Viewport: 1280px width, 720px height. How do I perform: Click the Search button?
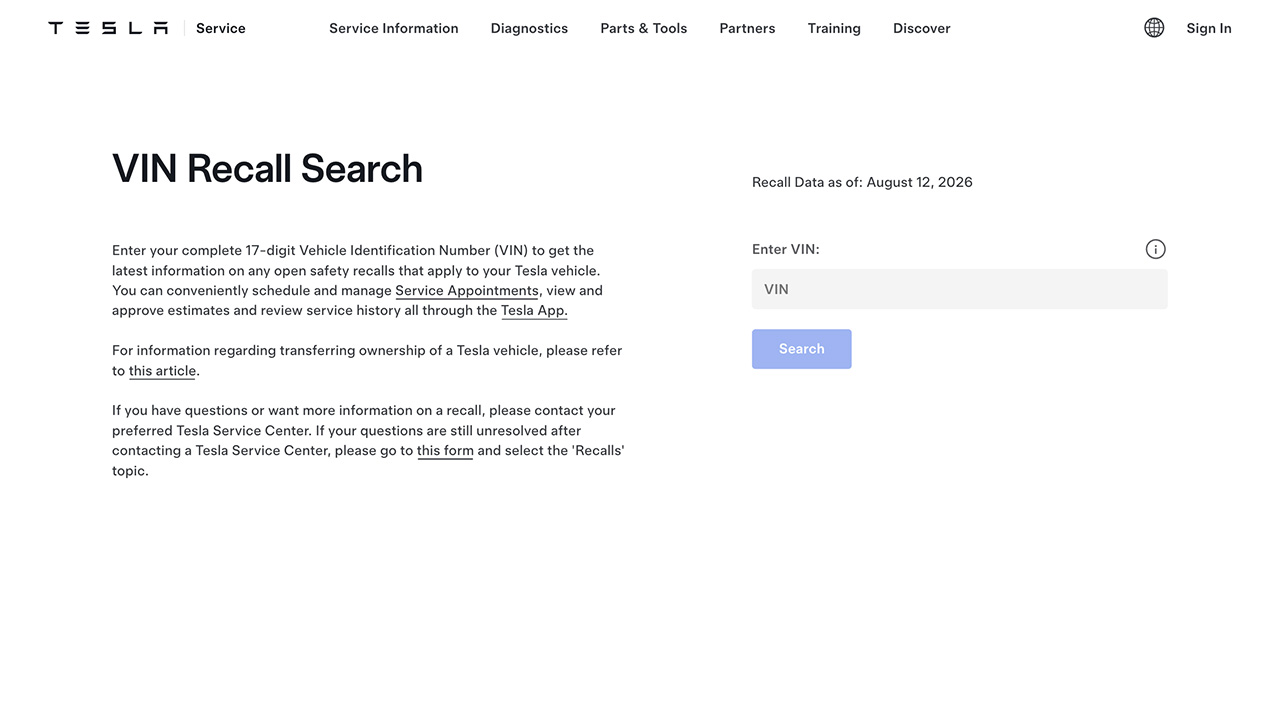click(x=802, y=349)
